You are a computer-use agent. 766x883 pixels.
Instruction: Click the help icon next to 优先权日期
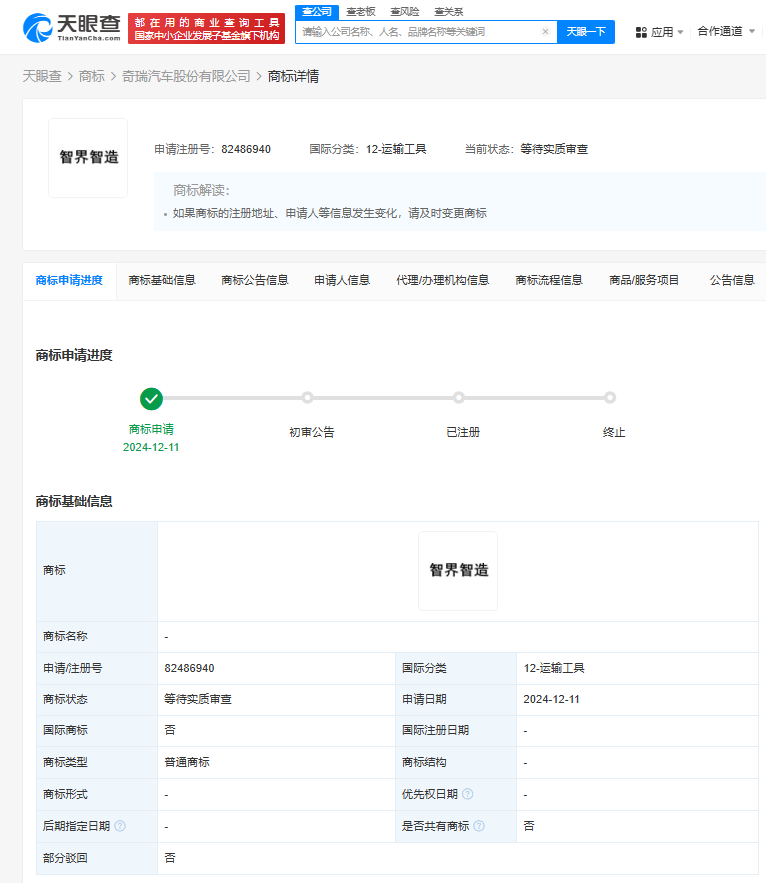[x=467, y=794]
